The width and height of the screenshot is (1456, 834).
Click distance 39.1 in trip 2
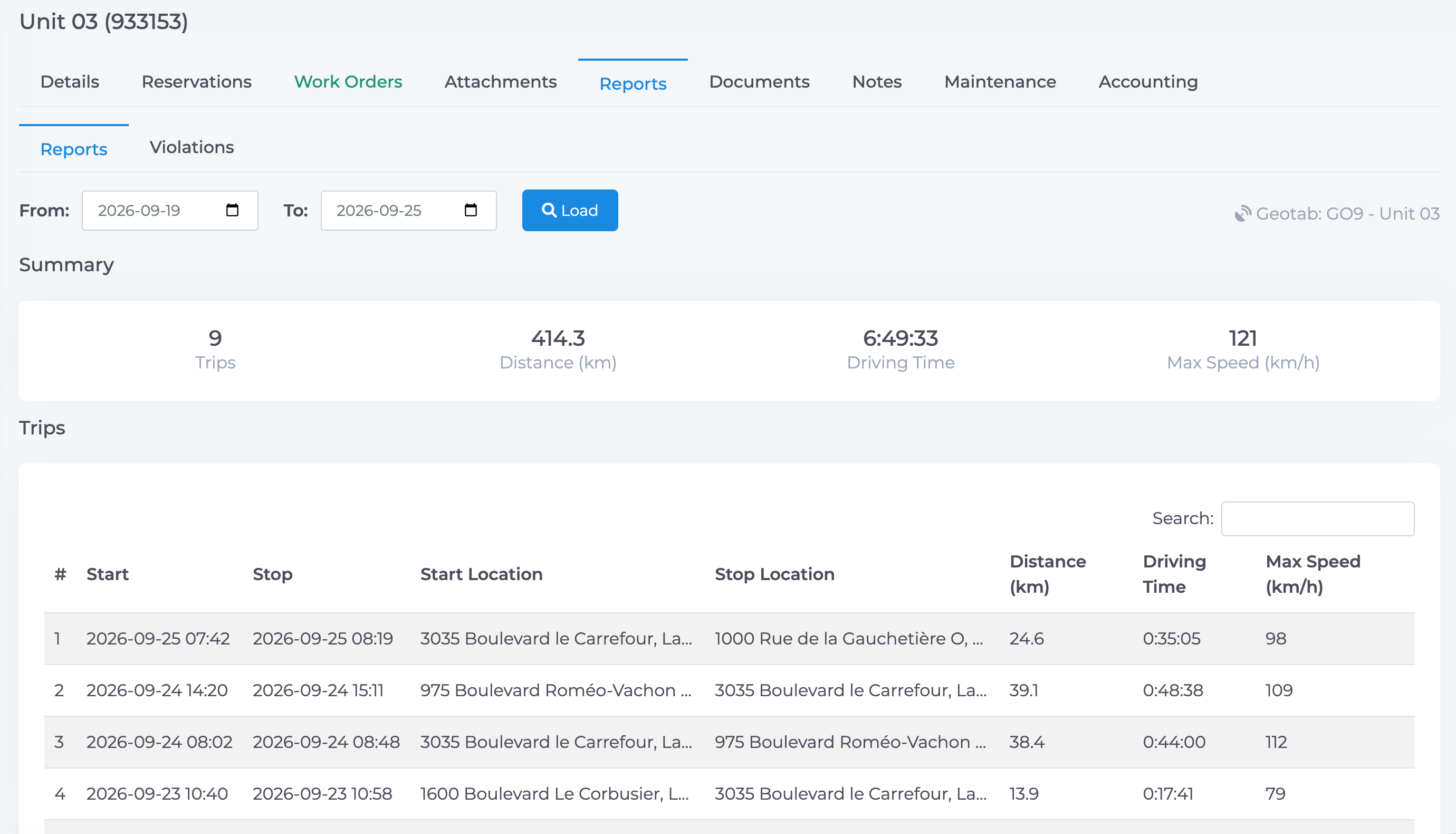1023,690
